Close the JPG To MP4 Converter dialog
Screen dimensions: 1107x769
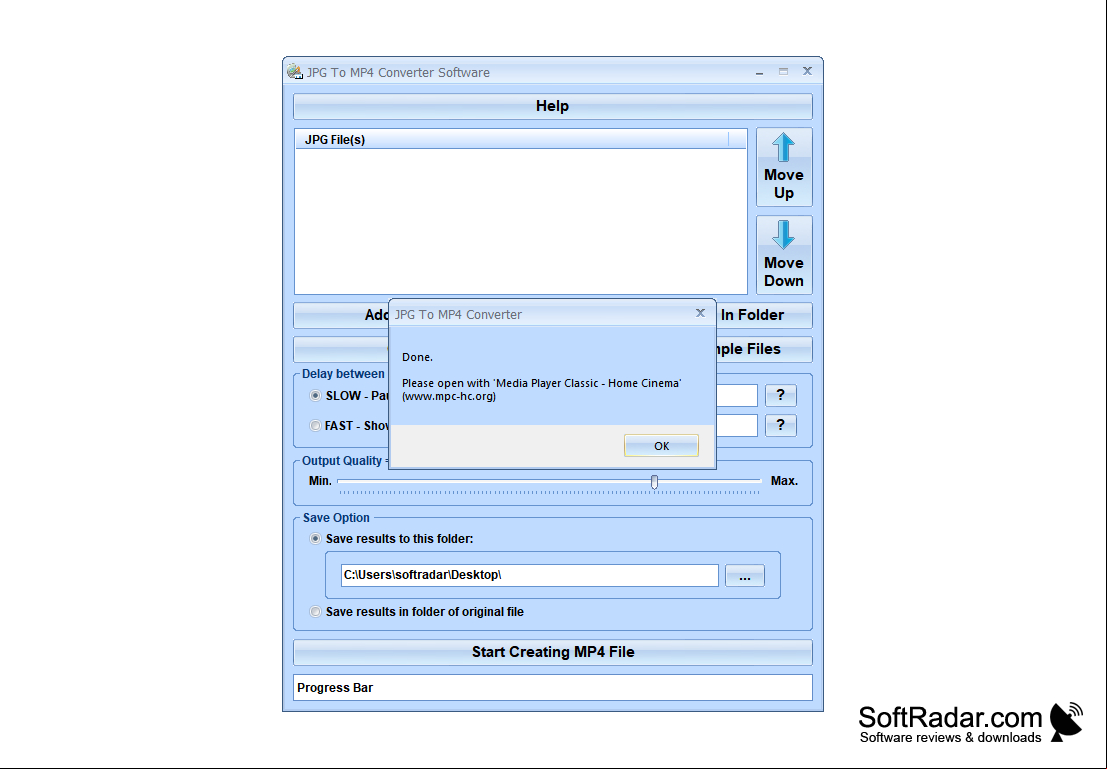pos(700,313)
